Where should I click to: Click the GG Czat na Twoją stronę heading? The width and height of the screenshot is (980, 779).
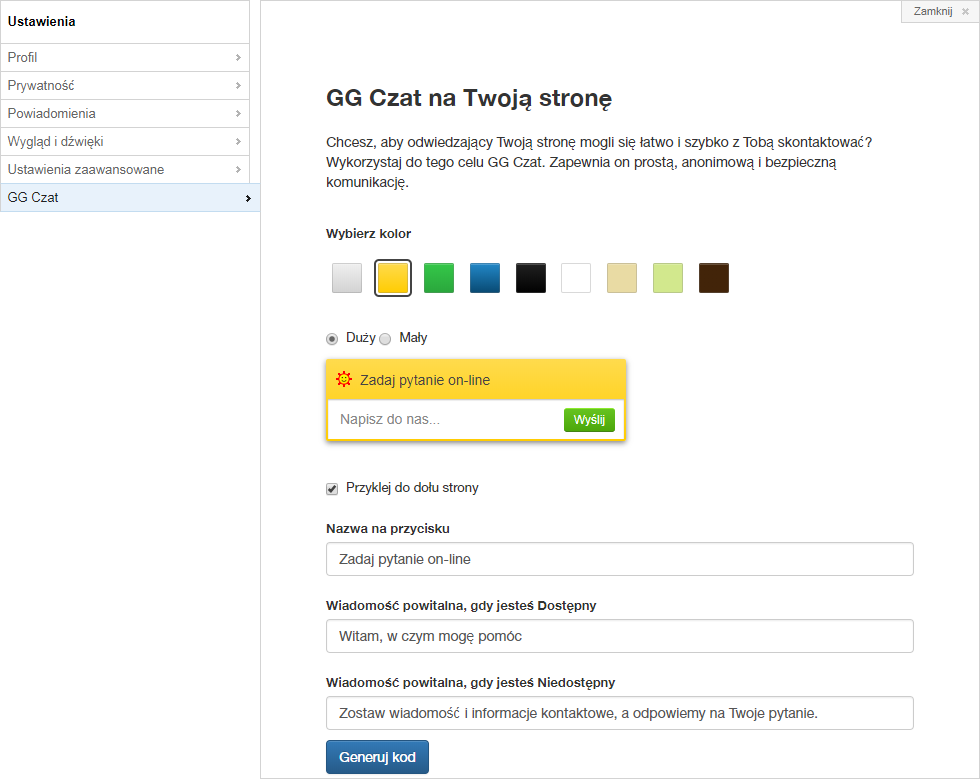469,98
